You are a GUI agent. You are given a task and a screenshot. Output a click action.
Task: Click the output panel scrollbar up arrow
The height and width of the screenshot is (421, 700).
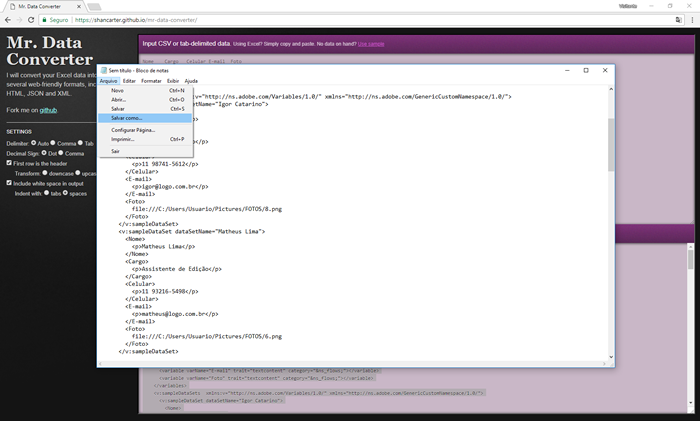coord(691,246)
